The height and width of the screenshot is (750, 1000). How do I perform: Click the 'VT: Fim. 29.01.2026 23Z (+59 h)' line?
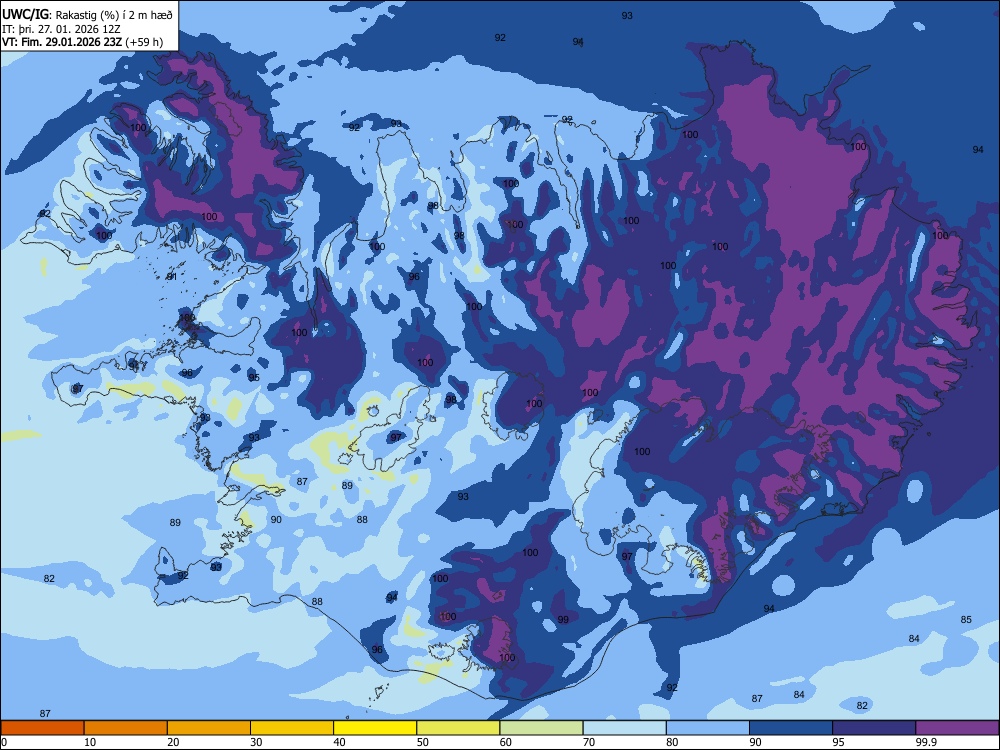[x=82, y=42]
